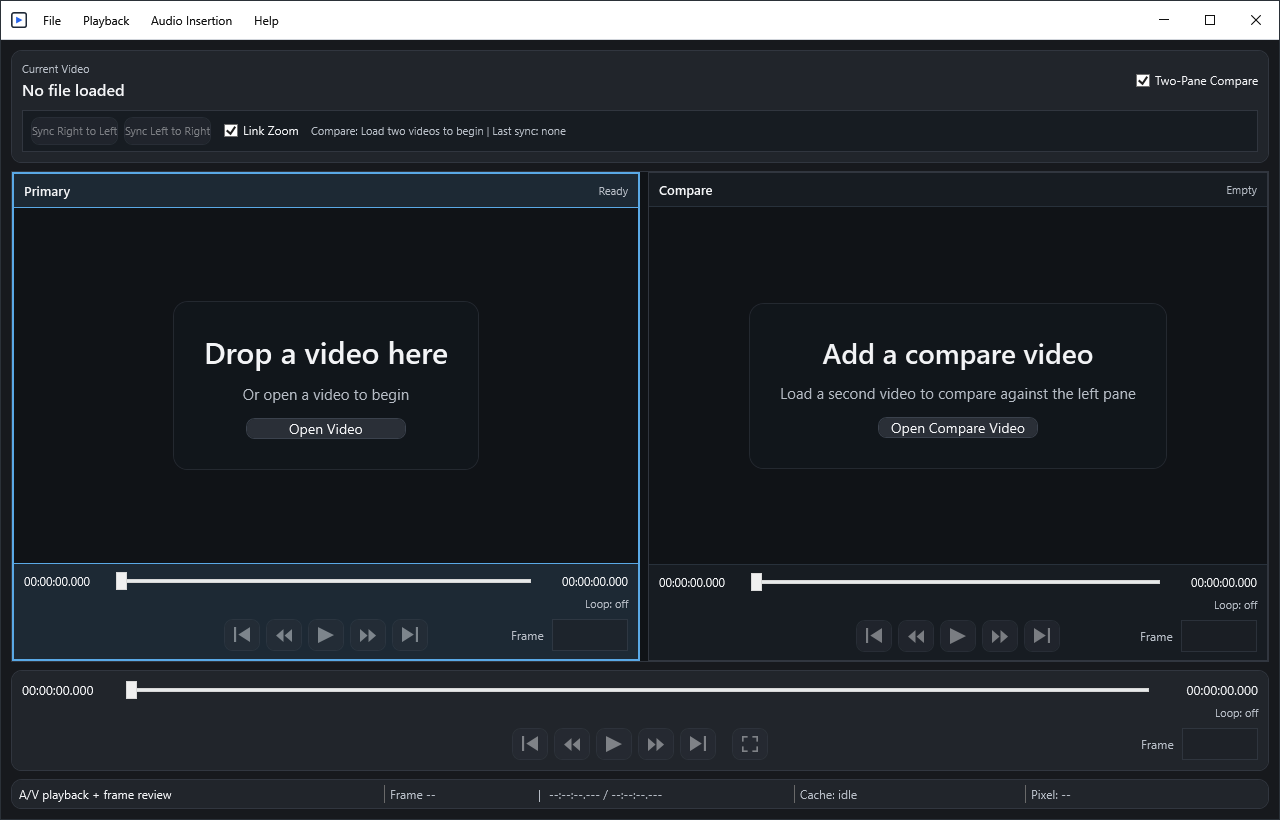This screenshot has width=1280, height=820.
Task: Fast forward on bottom master transport
Action: [656, 744]
